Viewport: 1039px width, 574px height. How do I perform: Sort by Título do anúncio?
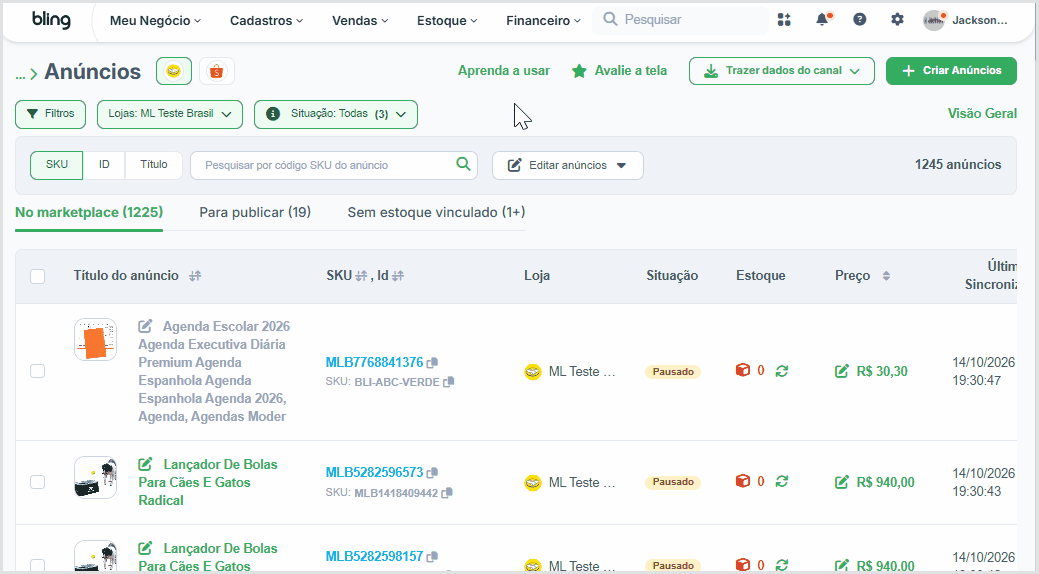(x=195, y=276)
